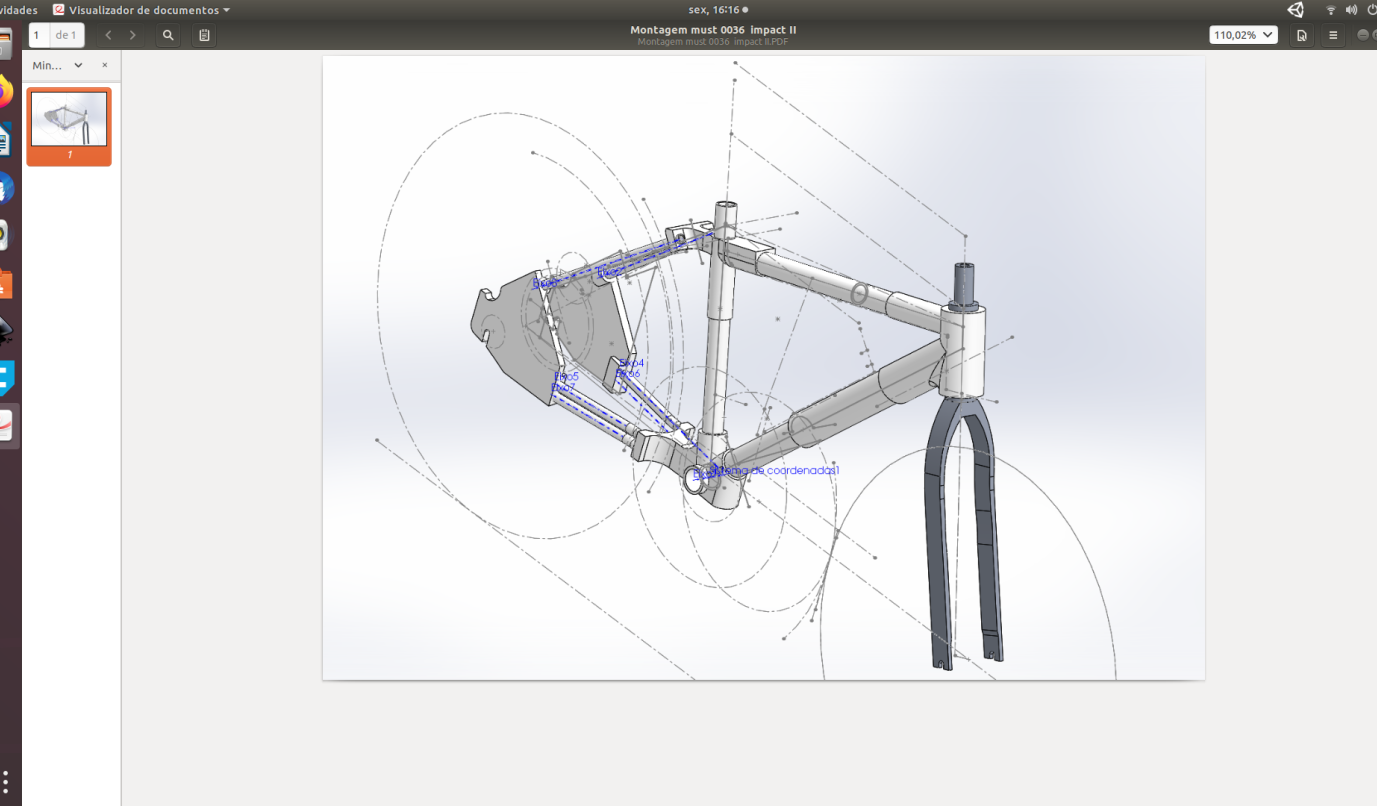Show applications grid in the dock
The height and width of the screenshot is (806, 1377).
[x=6, y=780]
